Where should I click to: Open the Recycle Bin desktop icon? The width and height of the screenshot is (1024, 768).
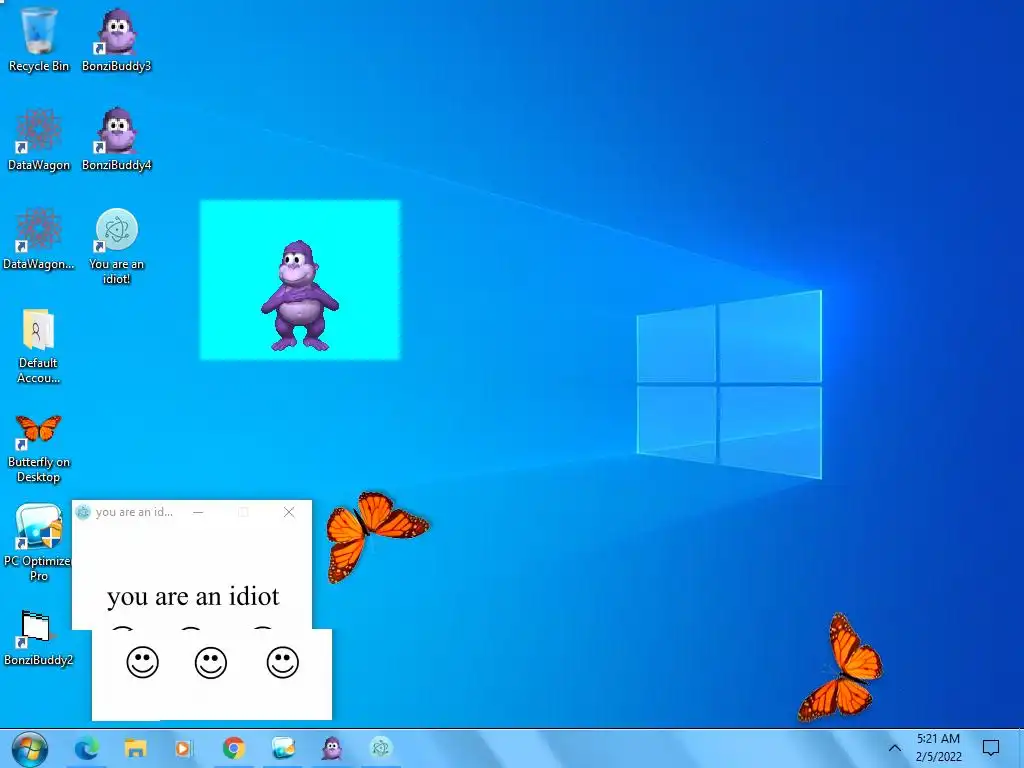click(x=39, y=39)
